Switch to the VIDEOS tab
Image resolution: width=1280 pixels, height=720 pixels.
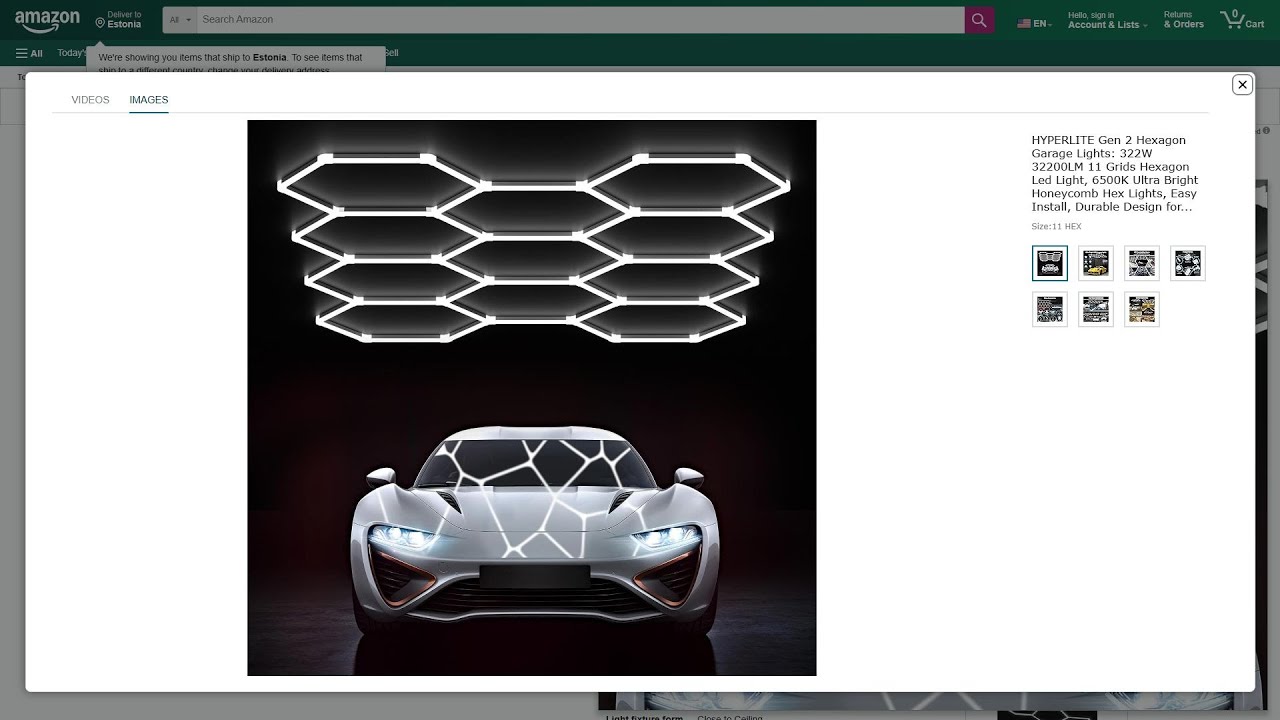(x=90, y=100)
